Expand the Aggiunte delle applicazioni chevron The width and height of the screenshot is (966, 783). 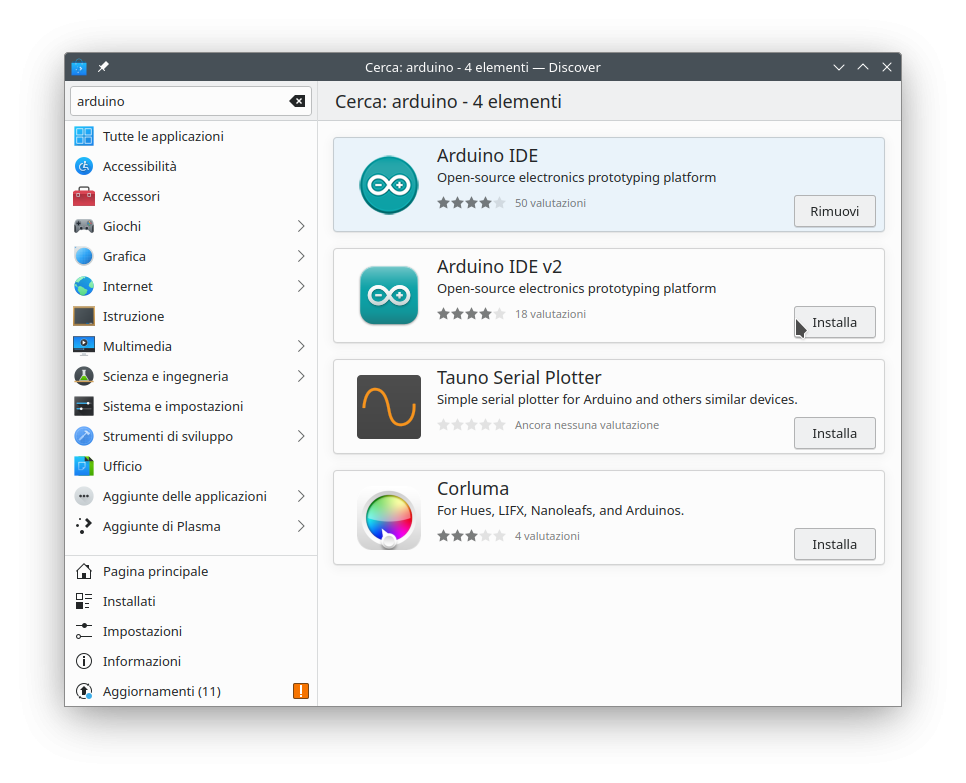(301, 497)
